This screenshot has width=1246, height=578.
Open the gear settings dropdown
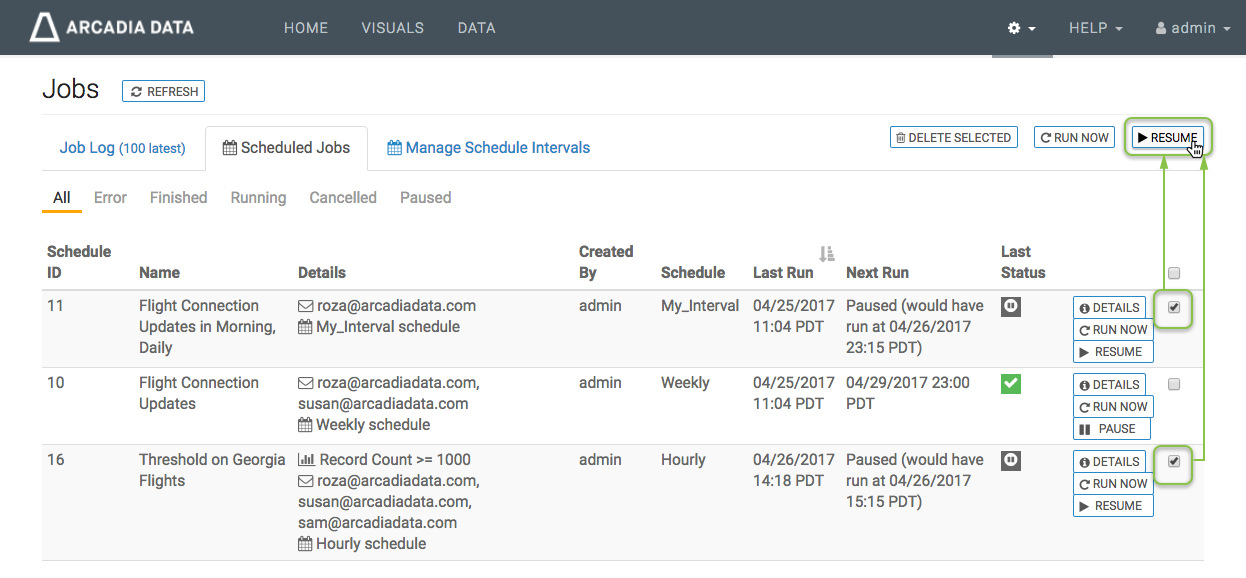pyautogui.click(x=1021, y=28)
